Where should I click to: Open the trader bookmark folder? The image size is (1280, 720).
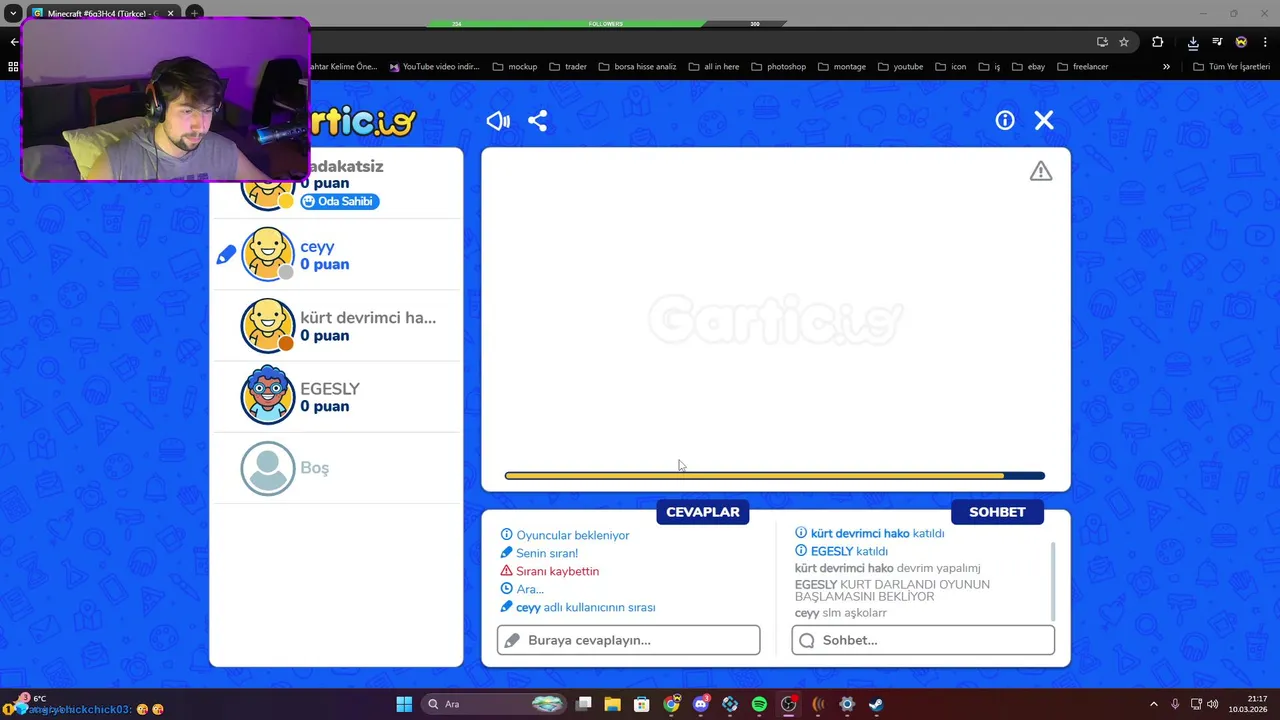pyautogui.click(x=568, y=67)
